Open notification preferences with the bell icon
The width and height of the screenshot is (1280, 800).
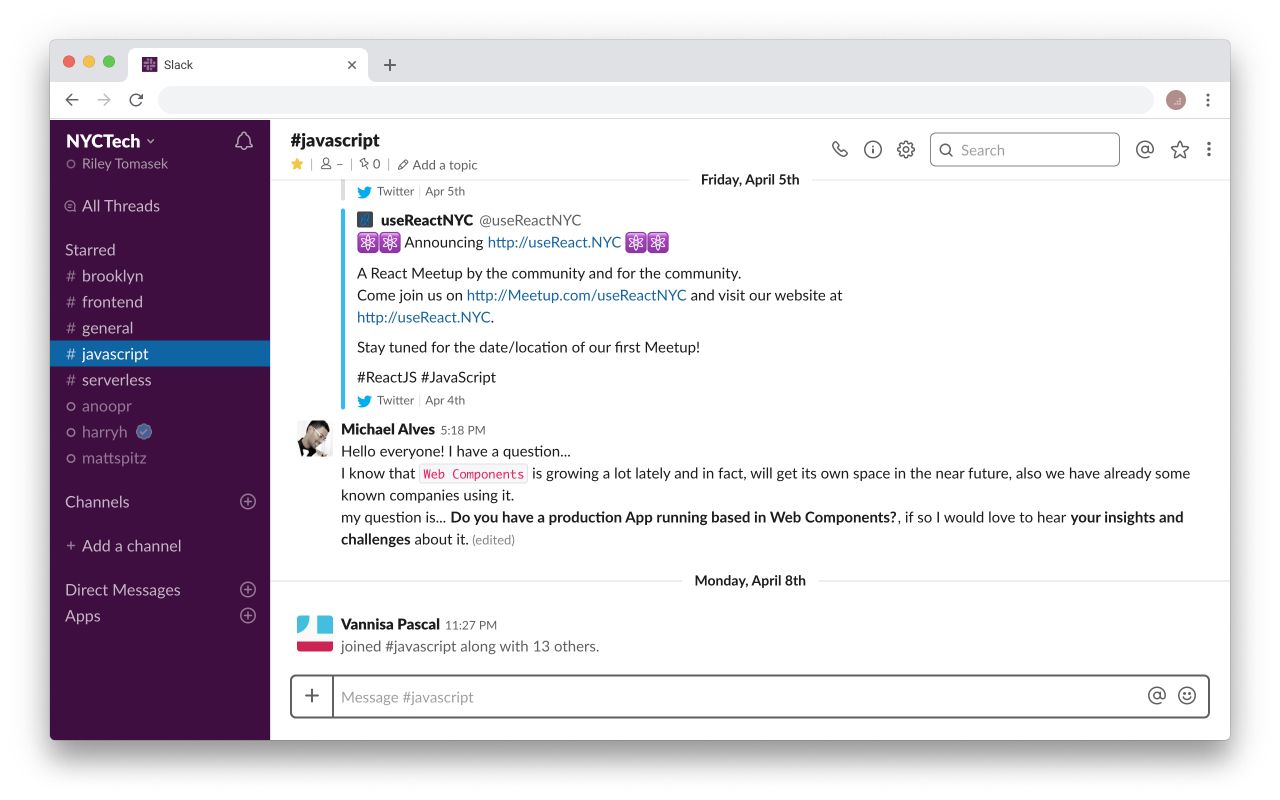click(243, 140)
